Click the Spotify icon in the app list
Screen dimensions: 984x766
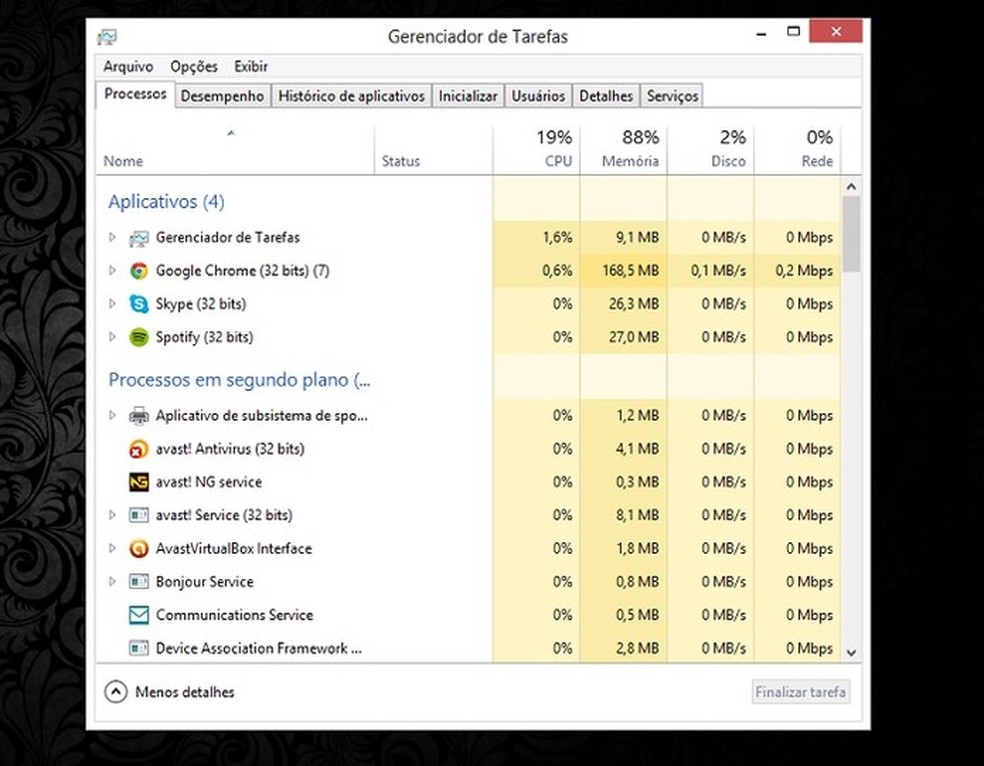pos(138,337)
